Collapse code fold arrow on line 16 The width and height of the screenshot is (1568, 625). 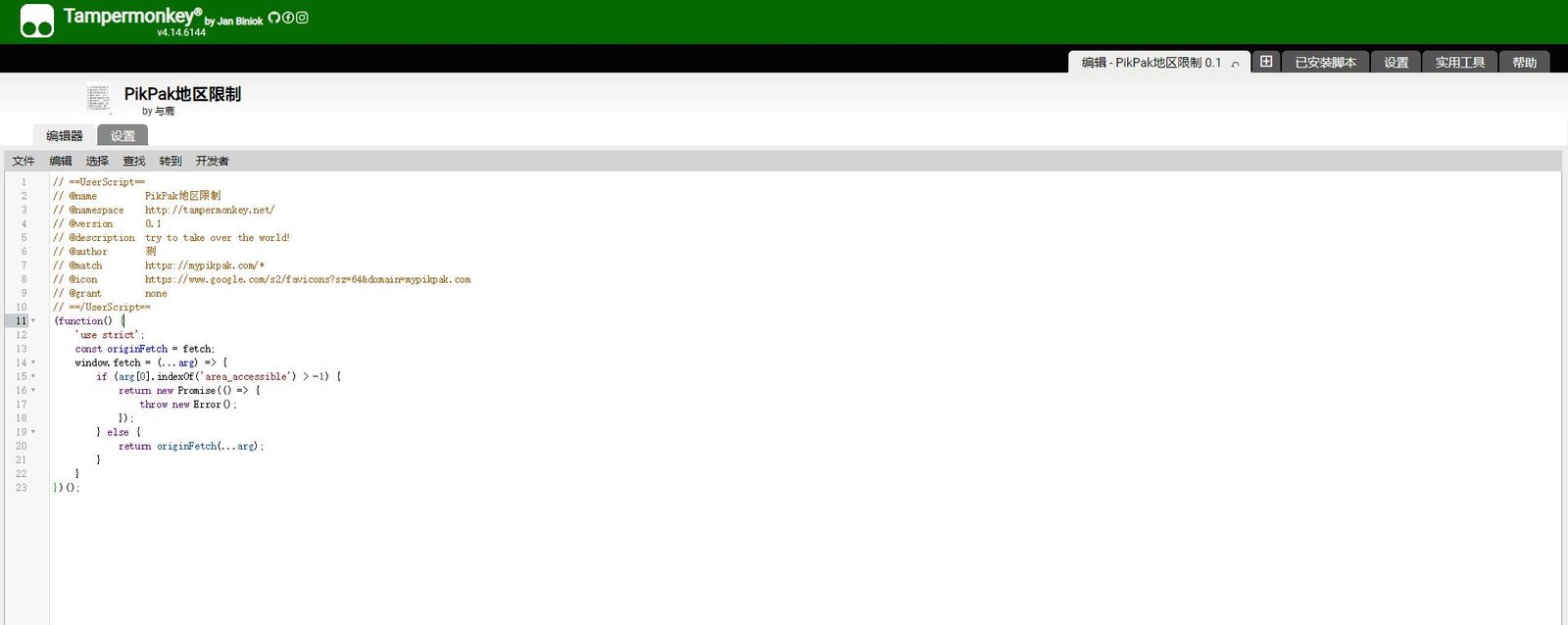tap(33, 390)
